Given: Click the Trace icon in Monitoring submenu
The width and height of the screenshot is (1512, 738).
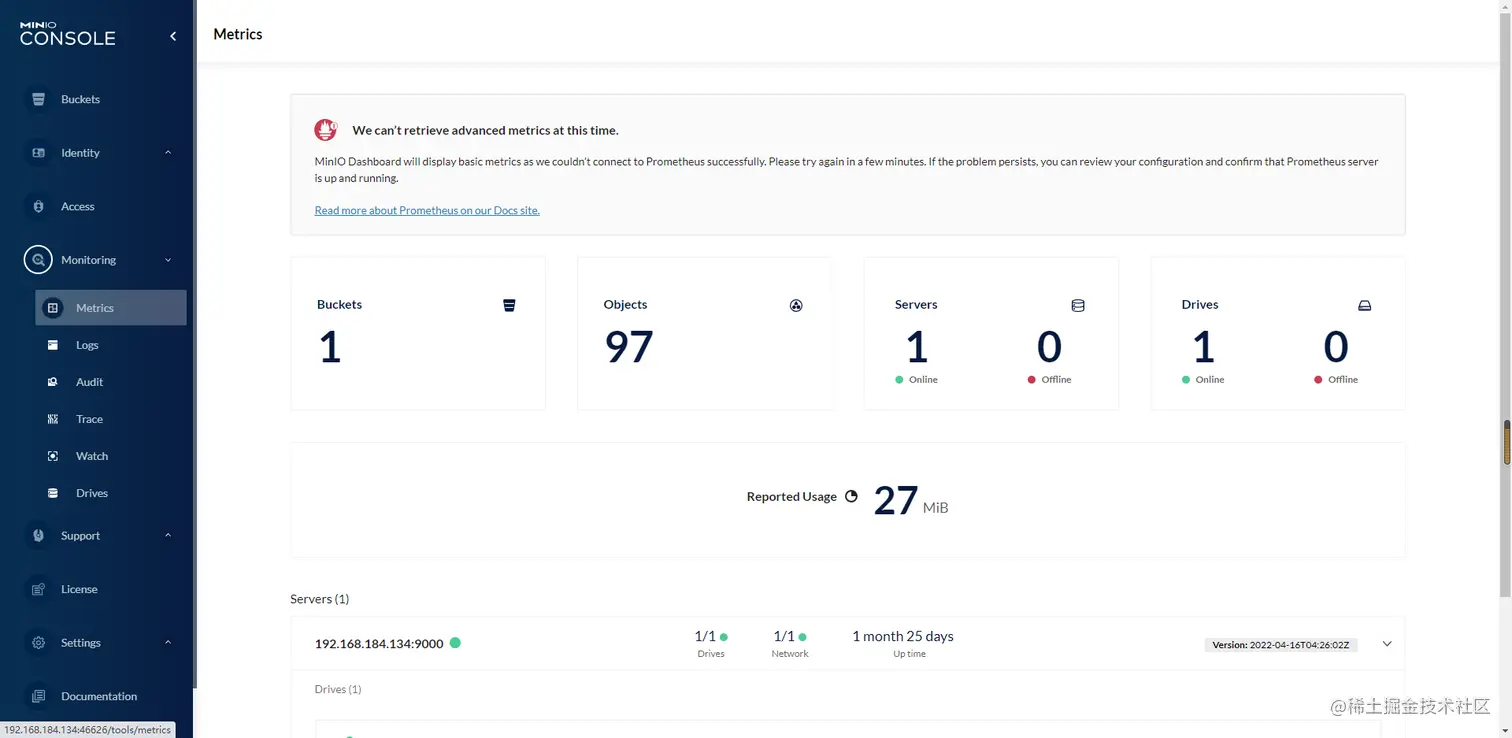Looking at the screenshot, I should [53, 419].
